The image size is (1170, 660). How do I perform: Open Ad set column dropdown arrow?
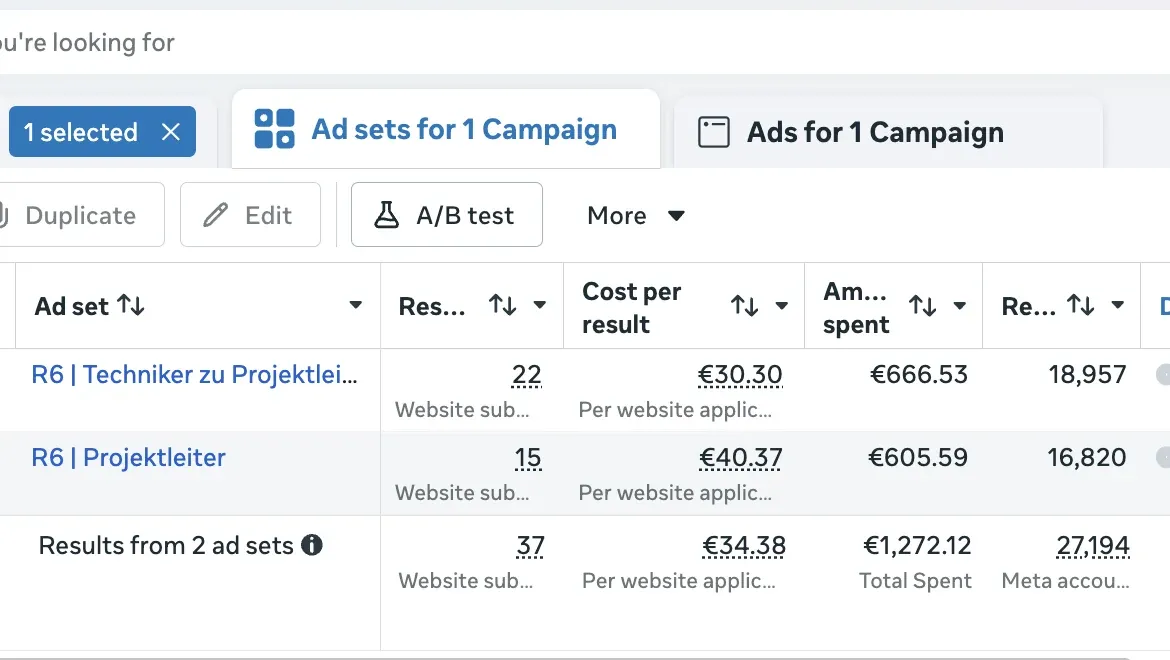[356, 304]
